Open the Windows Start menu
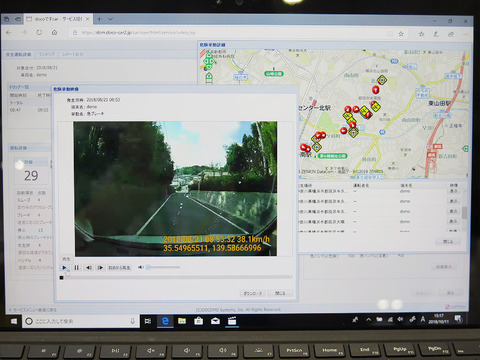Viewport: 480px width, 360px height. 14,321
